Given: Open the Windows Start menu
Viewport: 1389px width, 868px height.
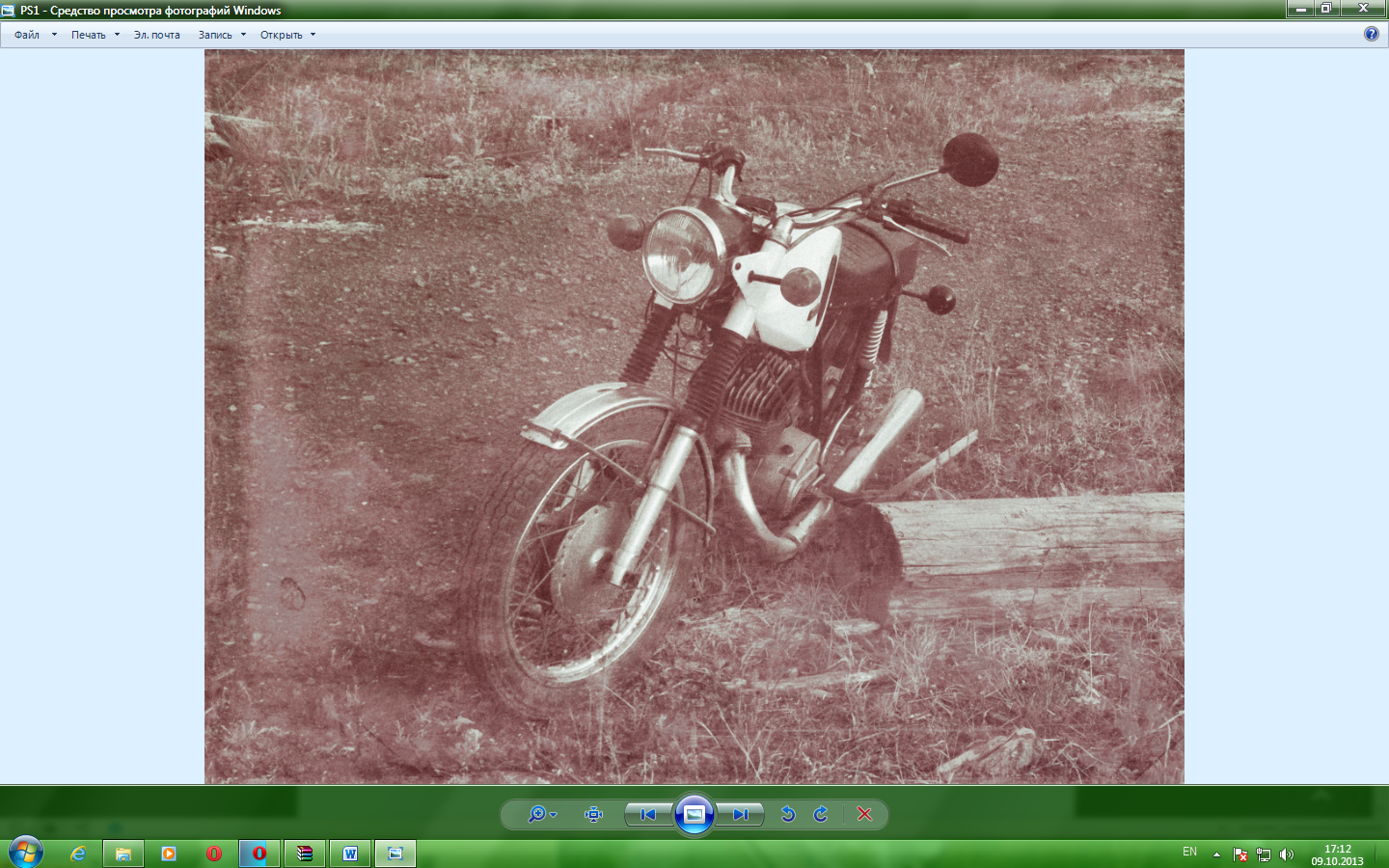Looking at the screenshot, I should 25,854.
